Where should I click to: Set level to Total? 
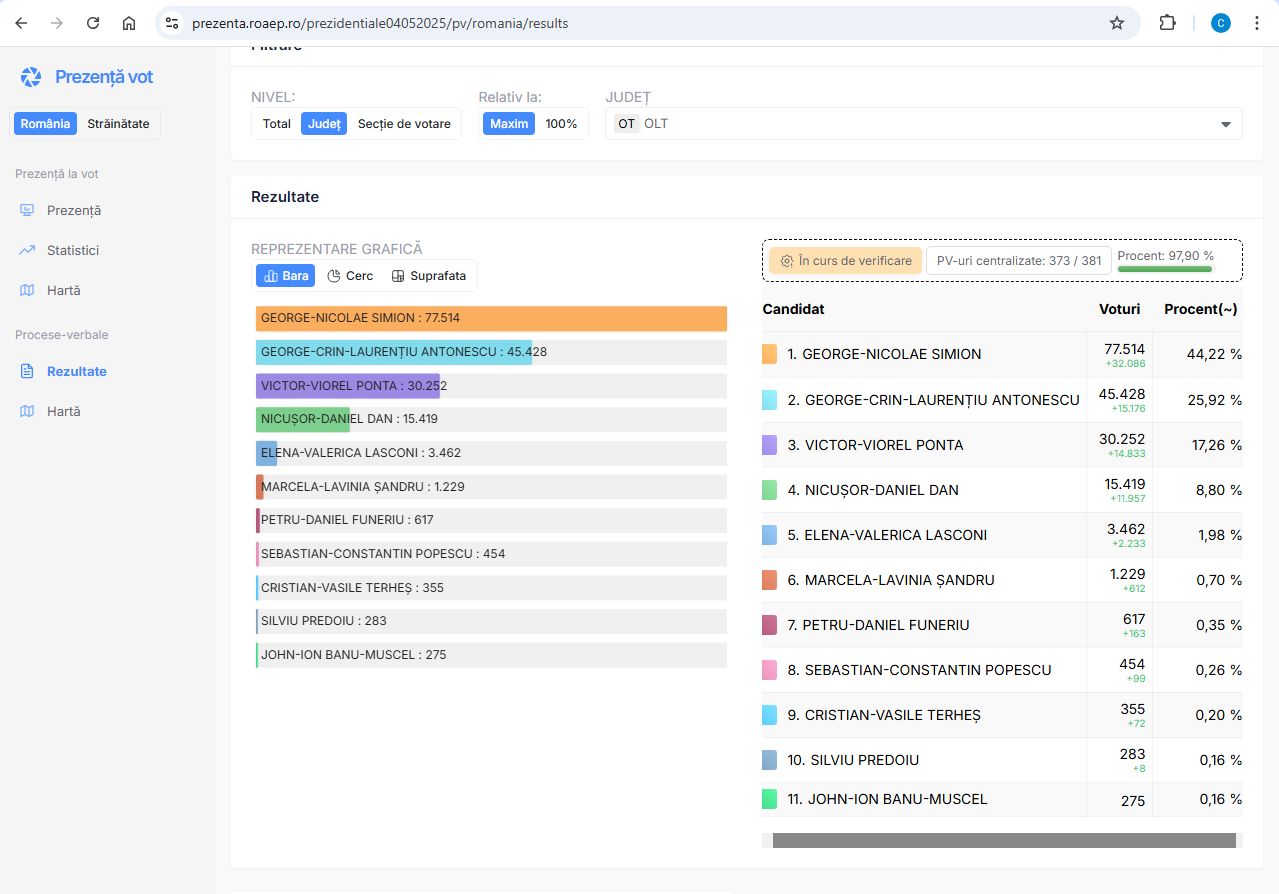pyautogui.click(x=277, y=124)
